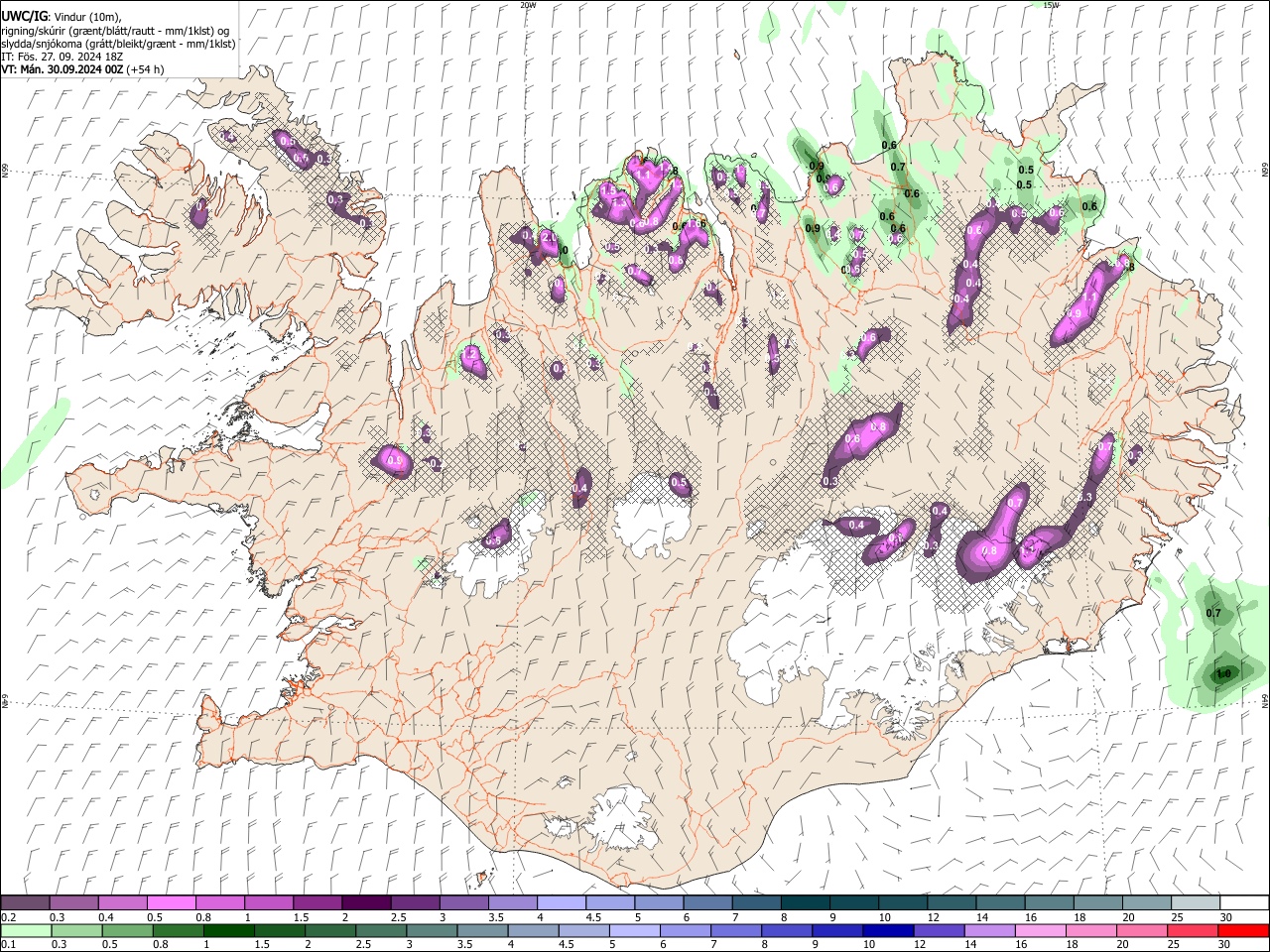Click the '30' label under the snow legend
Screen dimensions: 1270x952
tap(1226, 917)
